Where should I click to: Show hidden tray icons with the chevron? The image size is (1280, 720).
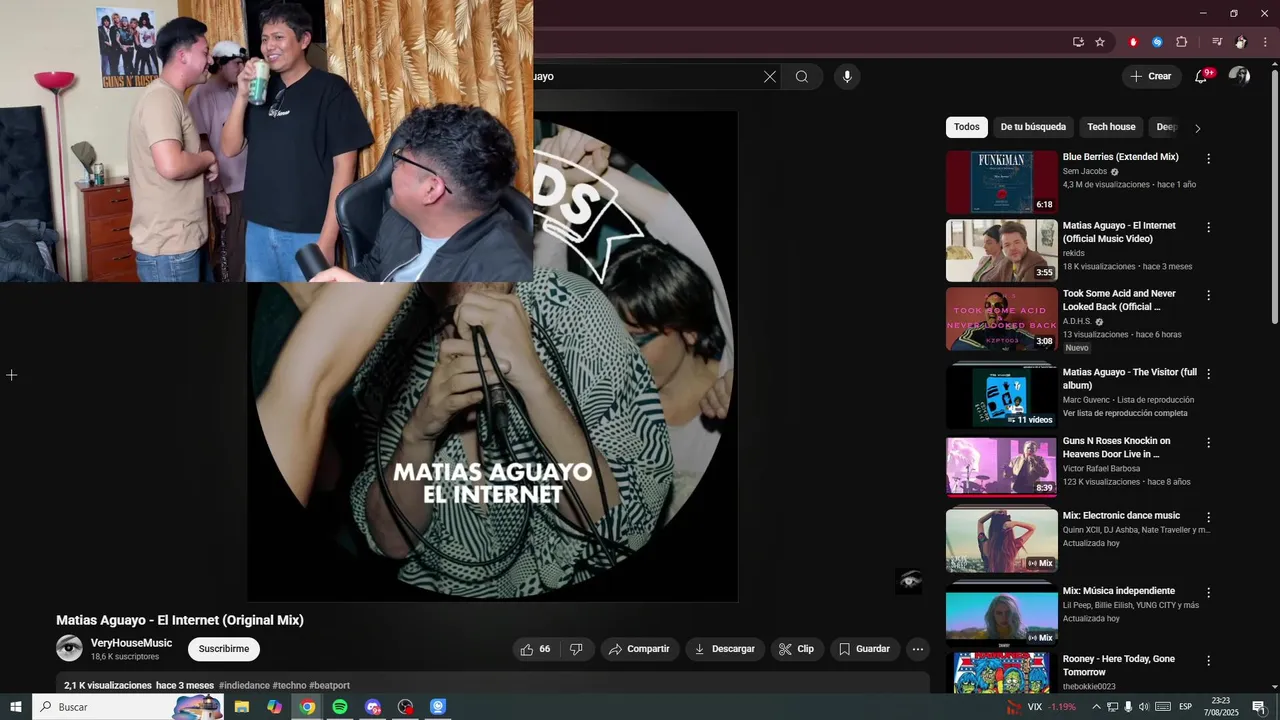click(1096, 707)
